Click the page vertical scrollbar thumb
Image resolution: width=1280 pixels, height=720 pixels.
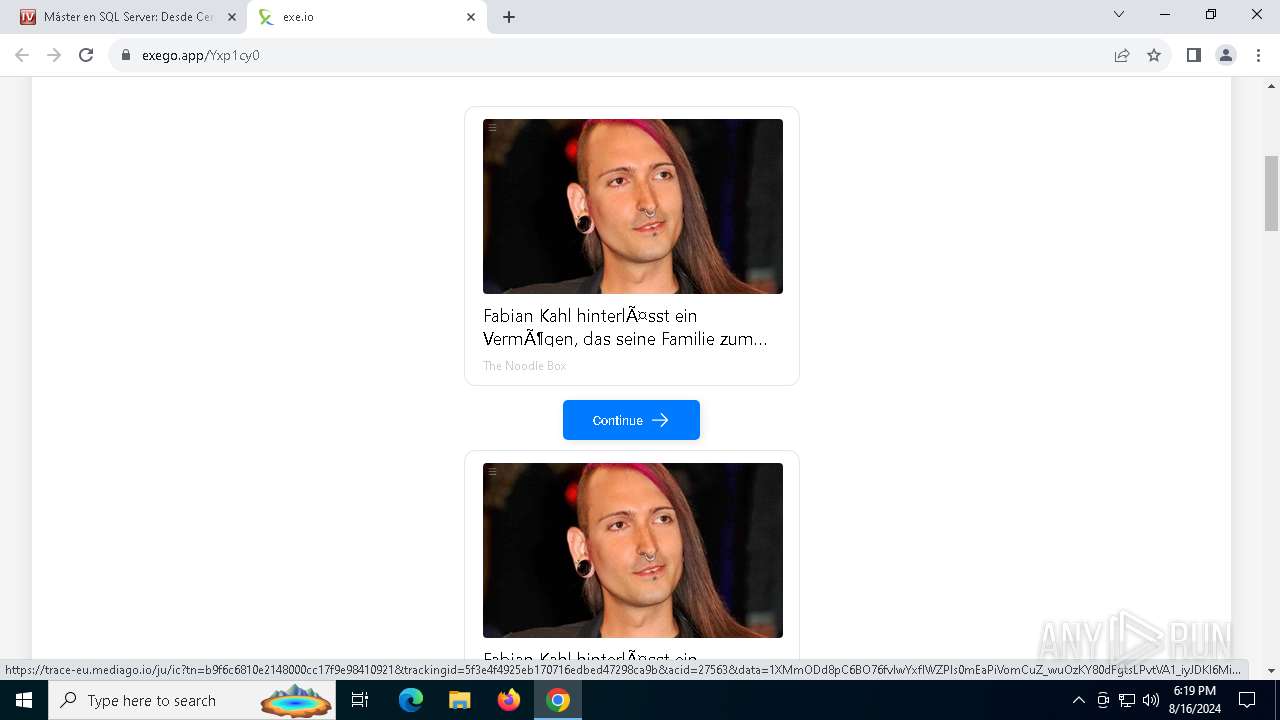(1271, 193)
